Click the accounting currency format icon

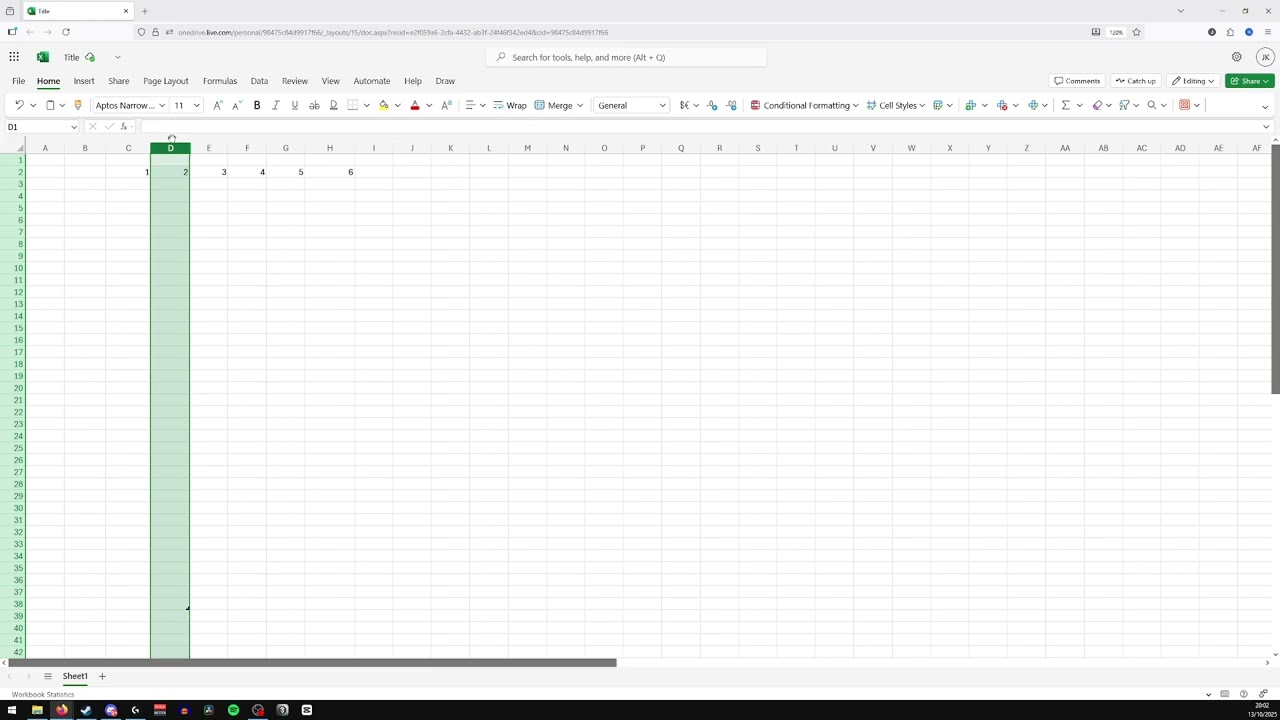684,105
